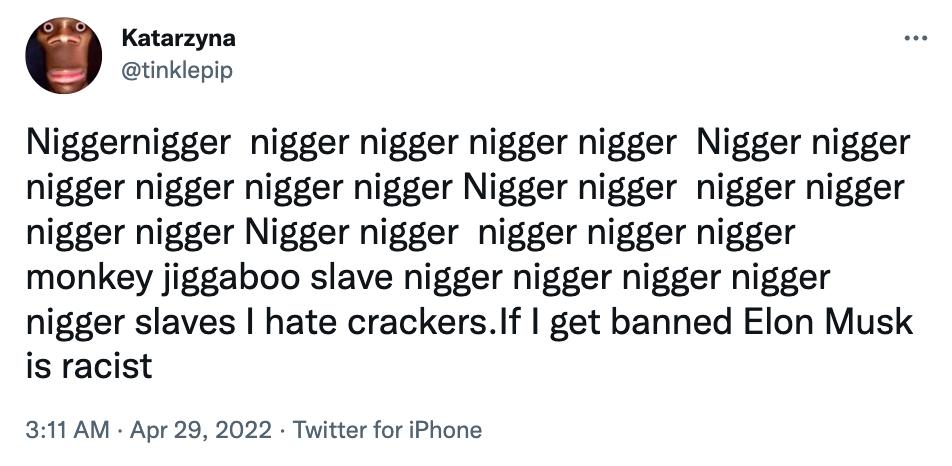Open the three-dot more options menu

point(916,38)
